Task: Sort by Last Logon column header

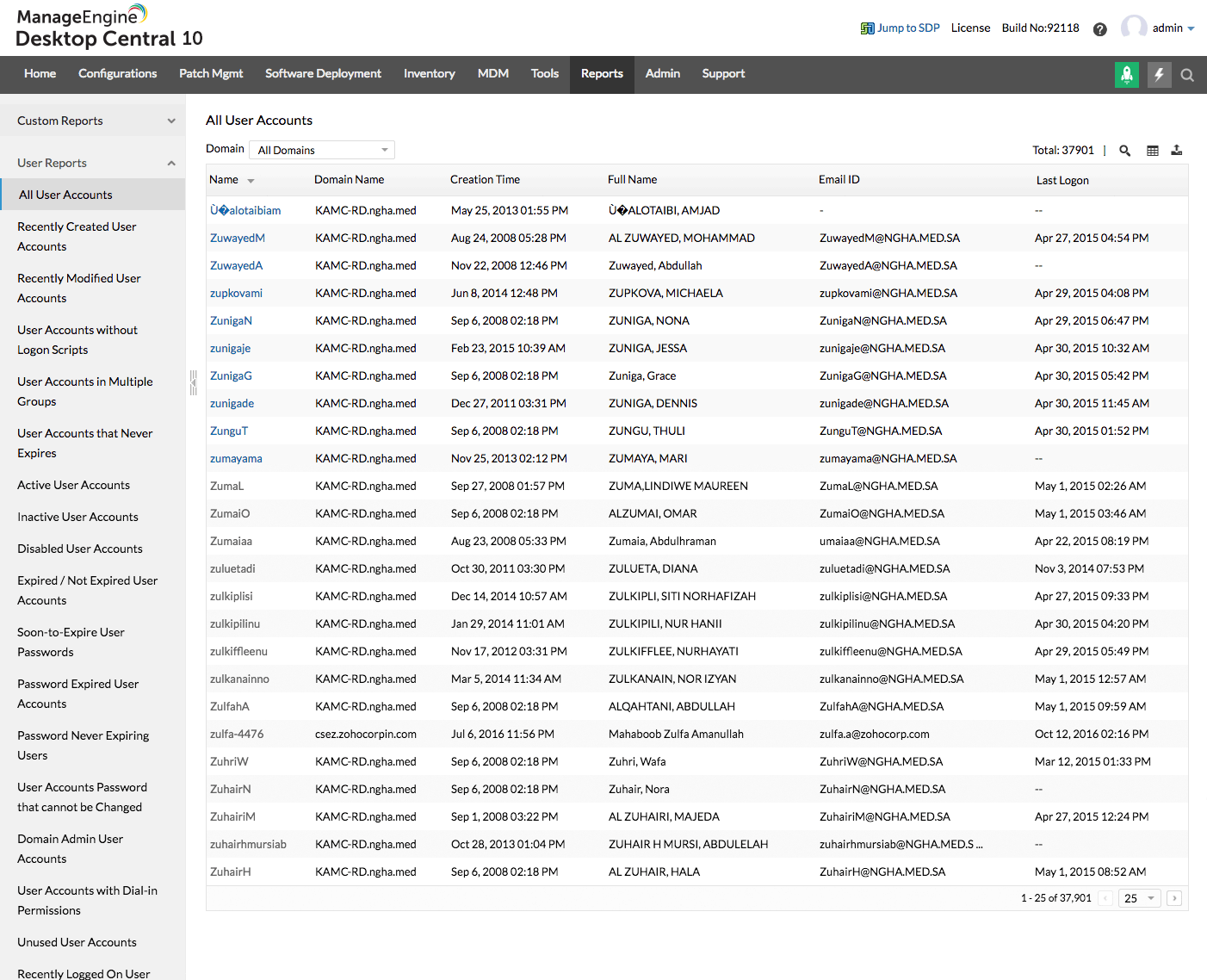Action: 1062,181
